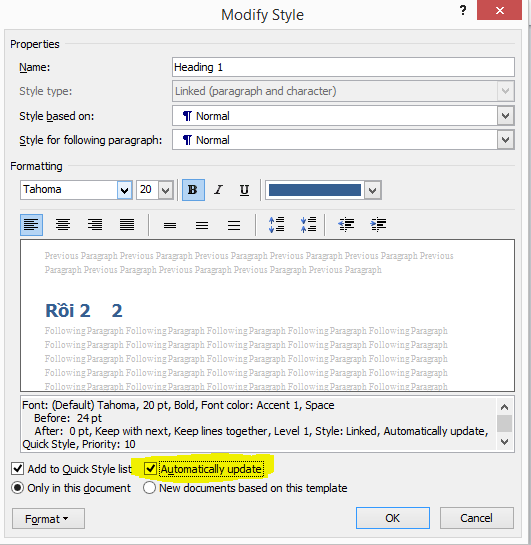Viewport: 531px width, 545px height.
Task: Click the increase indent icon
Action: pyautogui.click(x=378, y=225)
